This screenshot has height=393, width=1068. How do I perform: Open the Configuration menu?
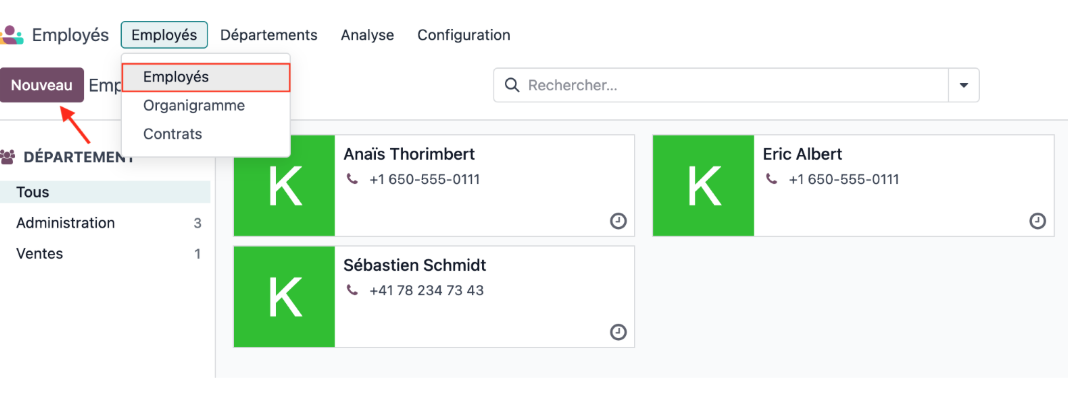[463, 35]
